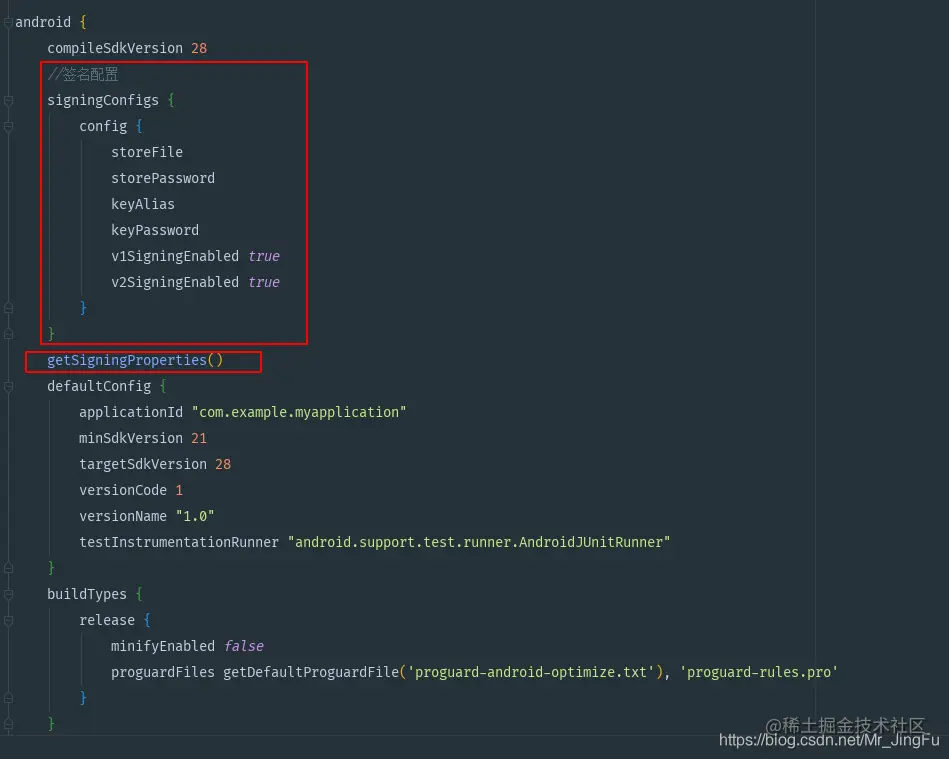Click the release block name
Screen dimensions: 949x759
(107, 620)
